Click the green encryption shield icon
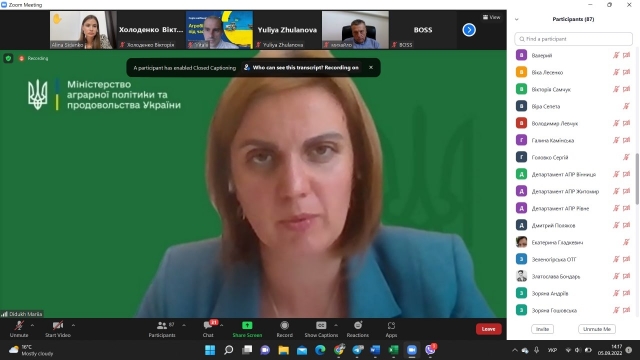This screenshot has width=640, height=360. [8, 58]
